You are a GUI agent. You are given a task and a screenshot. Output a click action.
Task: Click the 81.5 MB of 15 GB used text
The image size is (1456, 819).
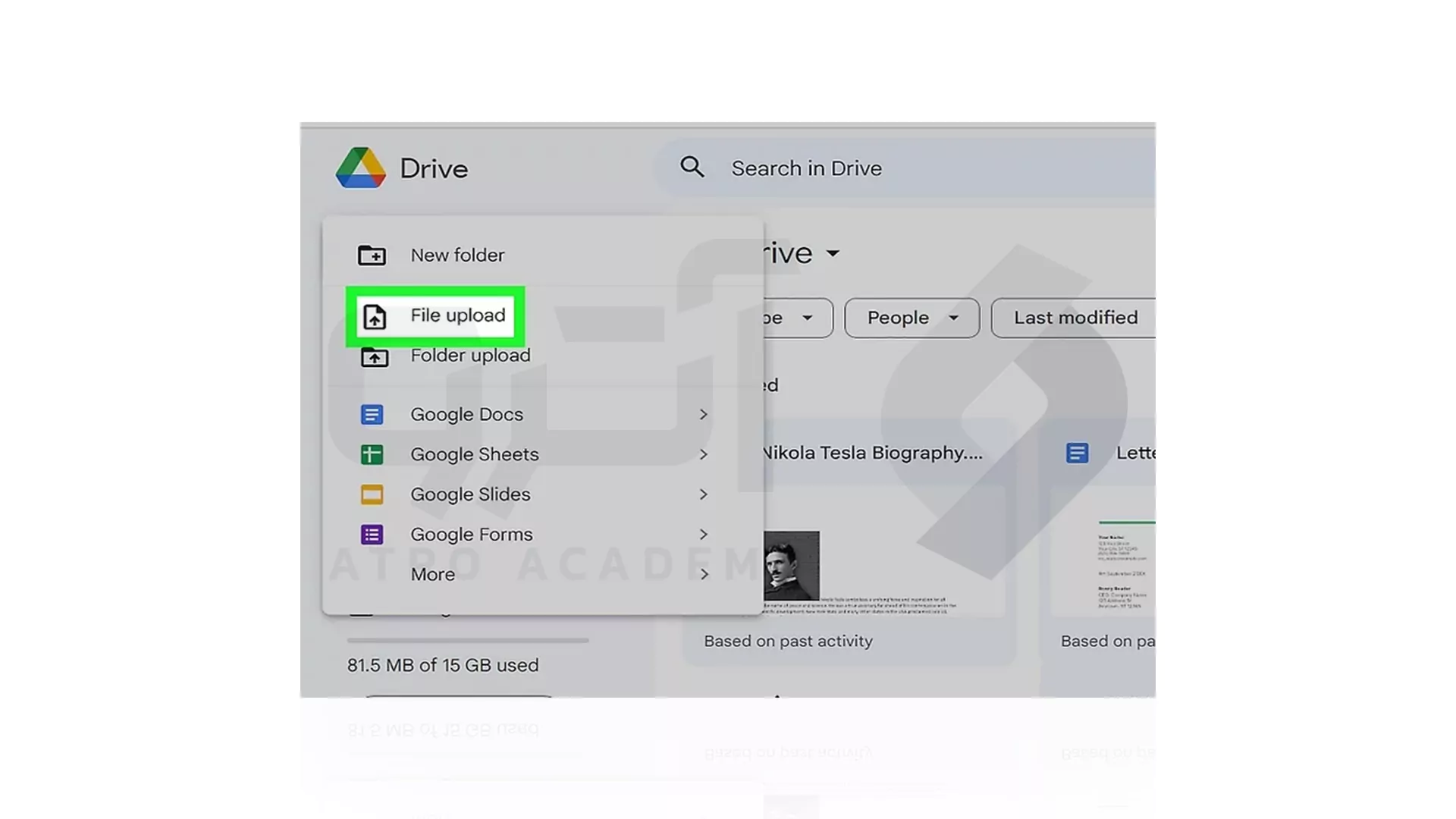[x=443, y=665]
